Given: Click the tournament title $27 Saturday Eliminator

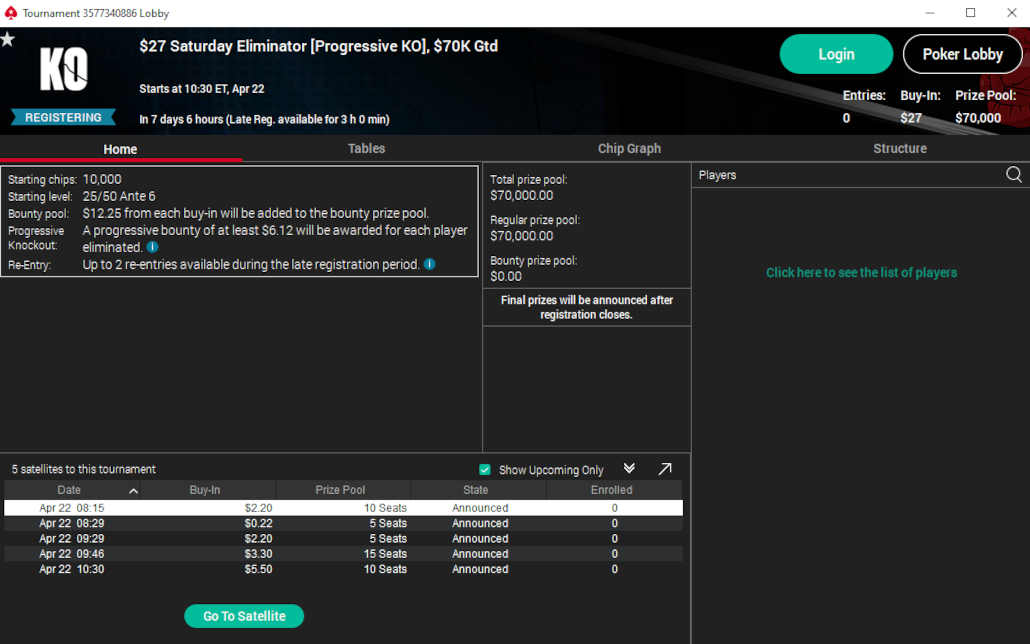Looking at the screenshot, I should (319, 46).
